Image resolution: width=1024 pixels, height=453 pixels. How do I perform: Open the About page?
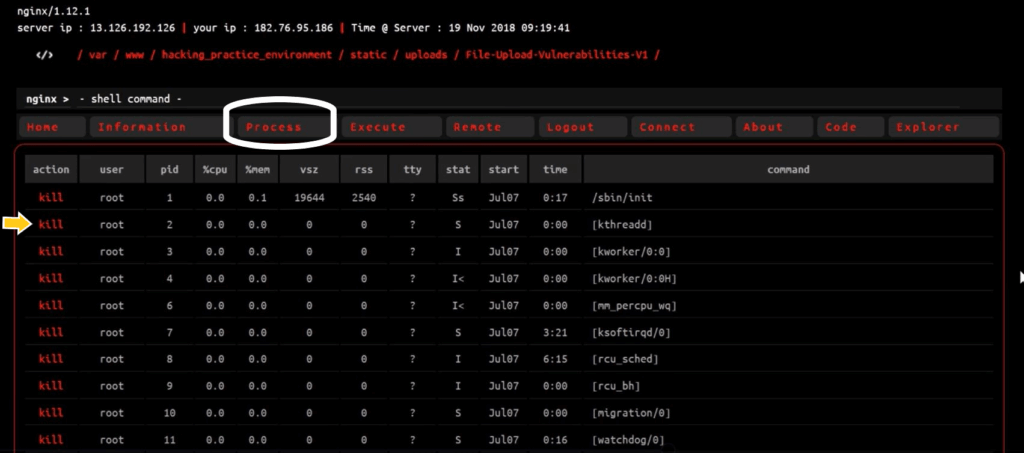[x=763, y=127]
